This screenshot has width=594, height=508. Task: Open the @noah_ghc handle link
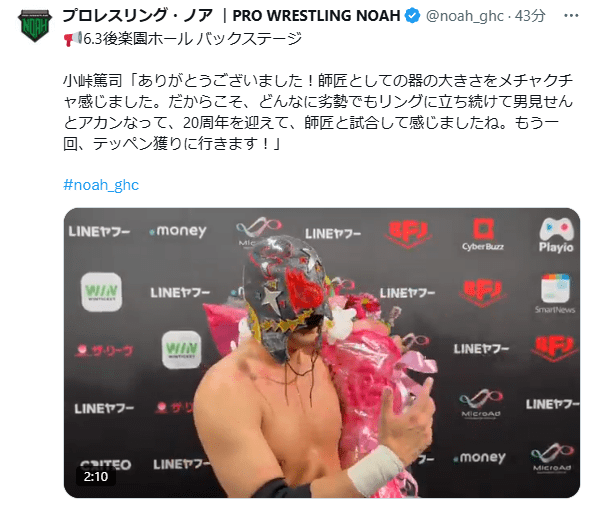464,16
